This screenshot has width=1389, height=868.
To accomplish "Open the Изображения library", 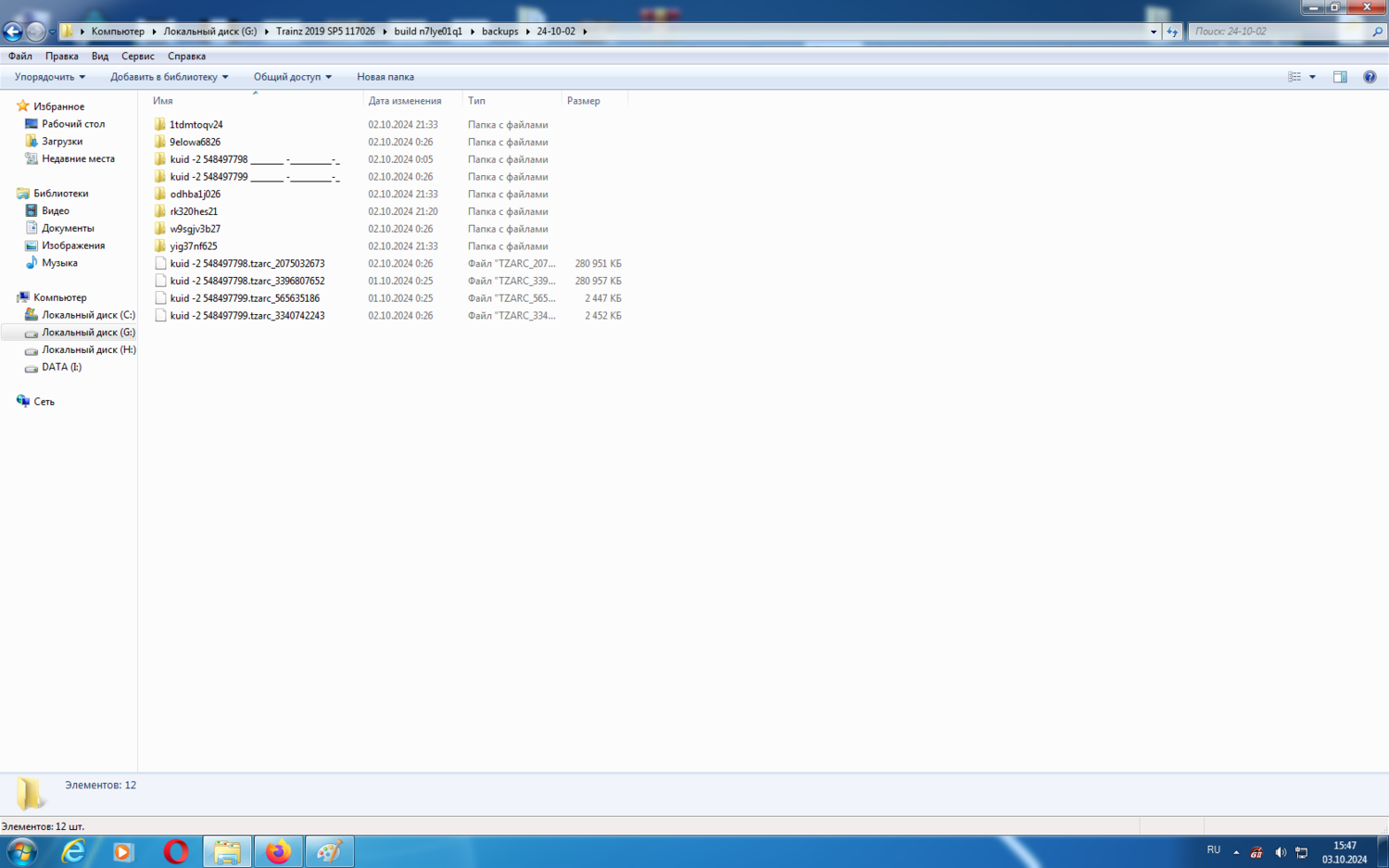I will tap(73, 245).
